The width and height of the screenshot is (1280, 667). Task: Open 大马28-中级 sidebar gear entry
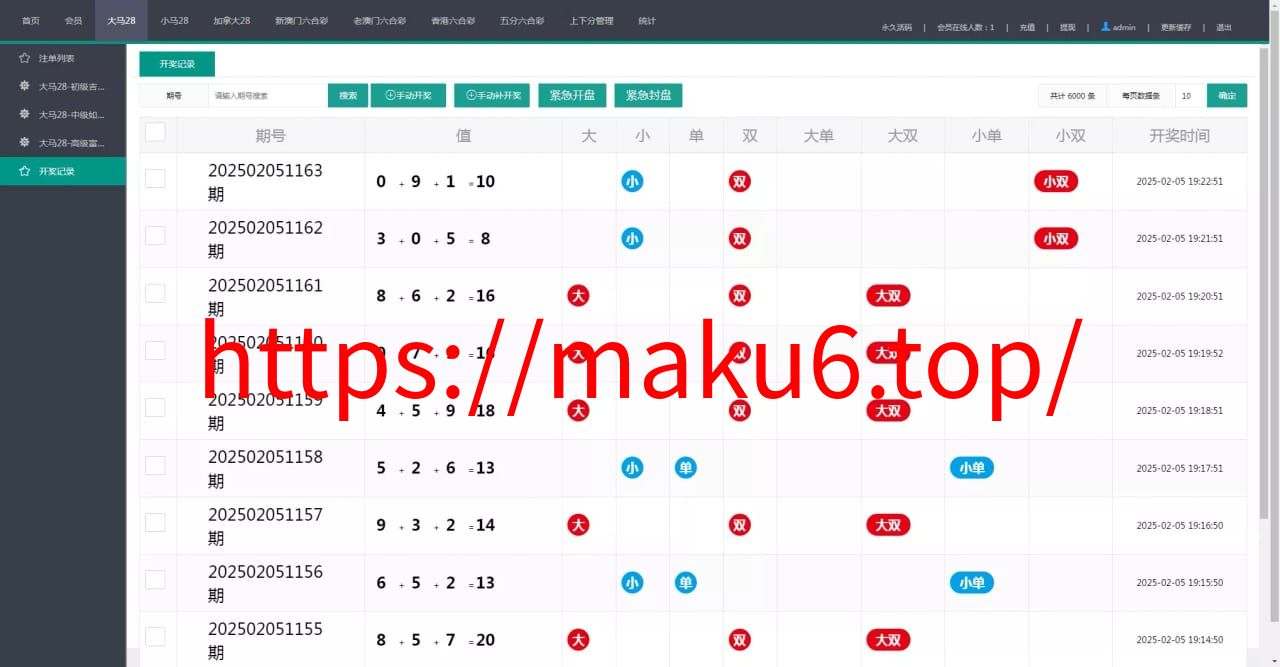coord(63,114)
